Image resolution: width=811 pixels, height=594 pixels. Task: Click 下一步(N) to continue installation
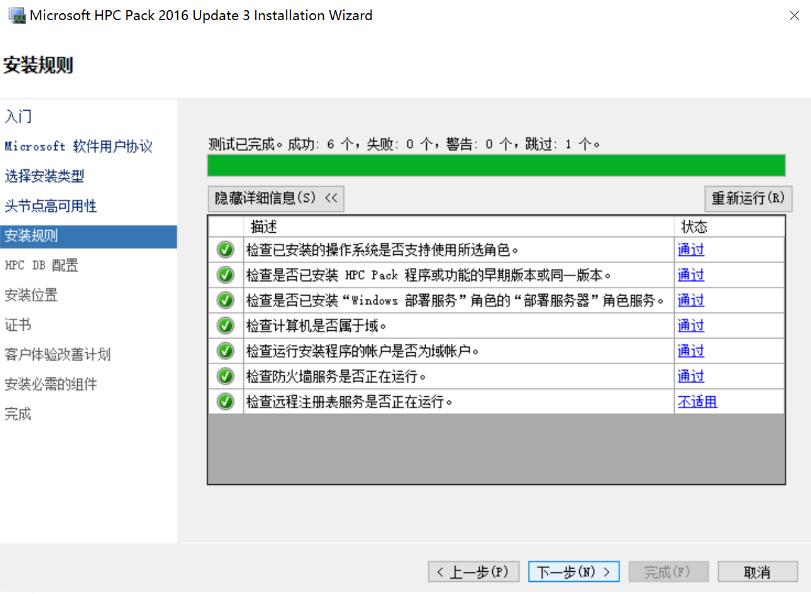pos(573,570)
